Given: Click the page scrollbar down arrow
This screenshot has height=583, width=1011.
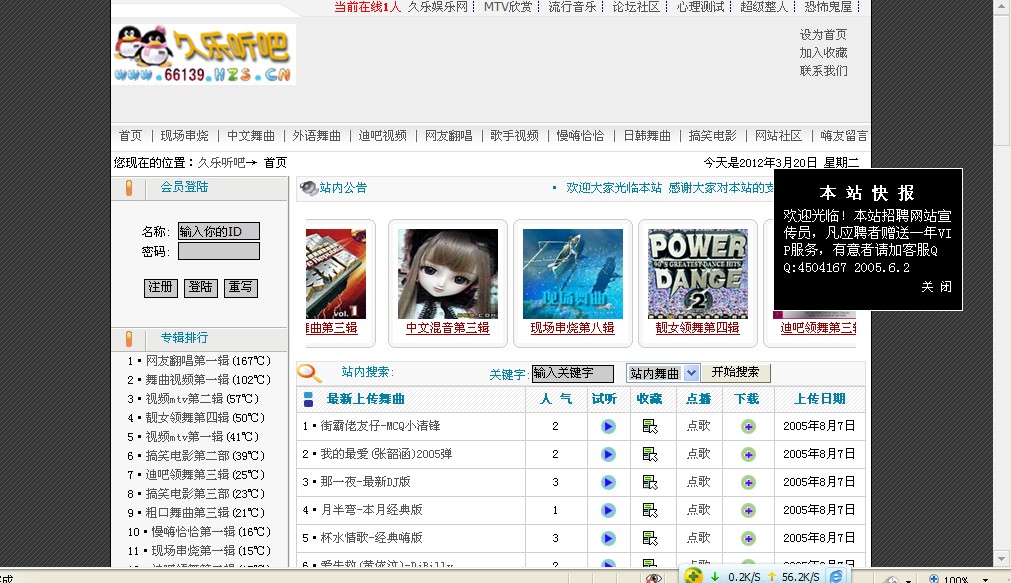Looking at the screenshot, I should pos(1001,558).
